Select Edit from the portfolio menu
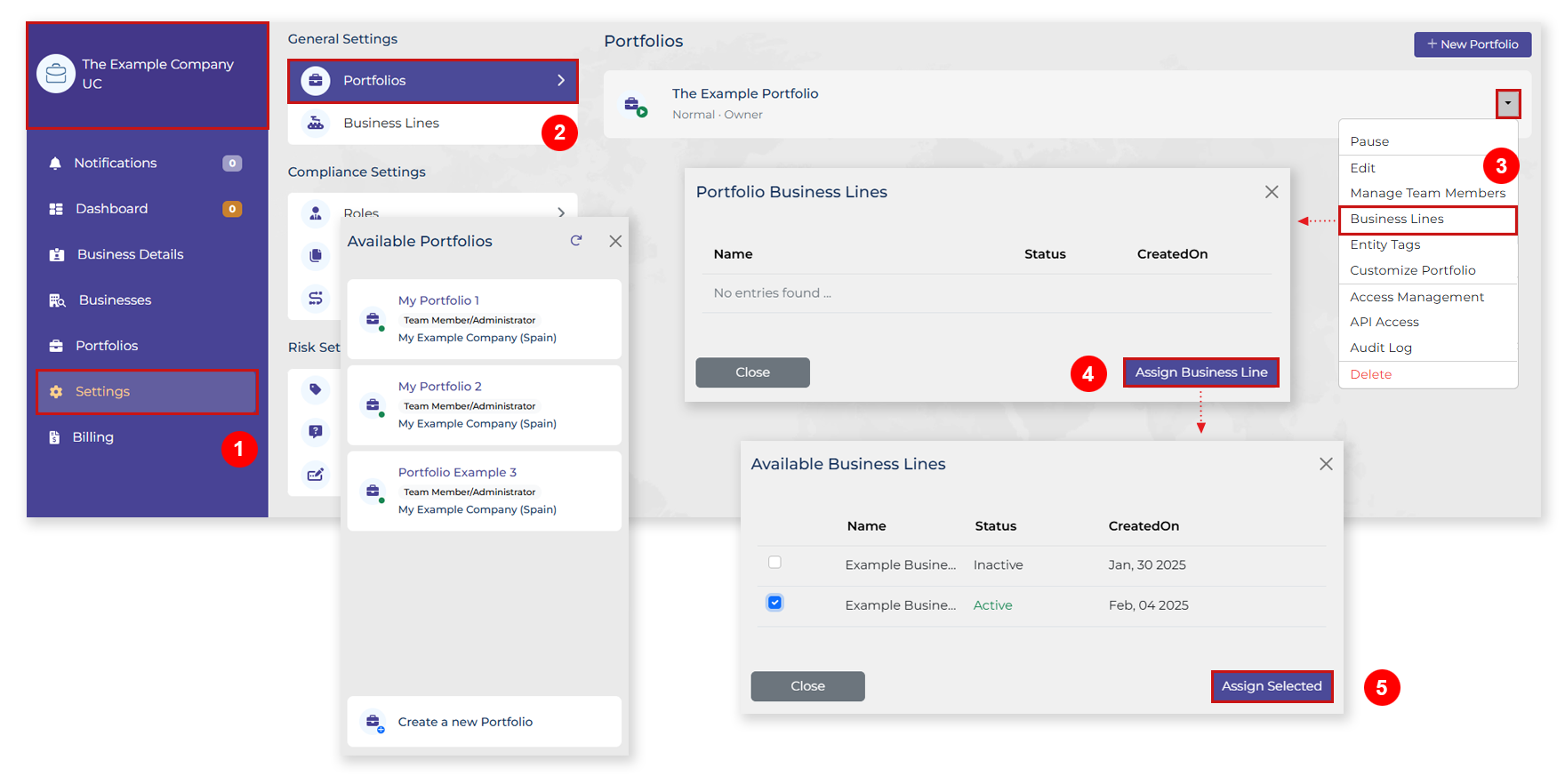The image size is (1565, 784). (x=1362, y=168)
